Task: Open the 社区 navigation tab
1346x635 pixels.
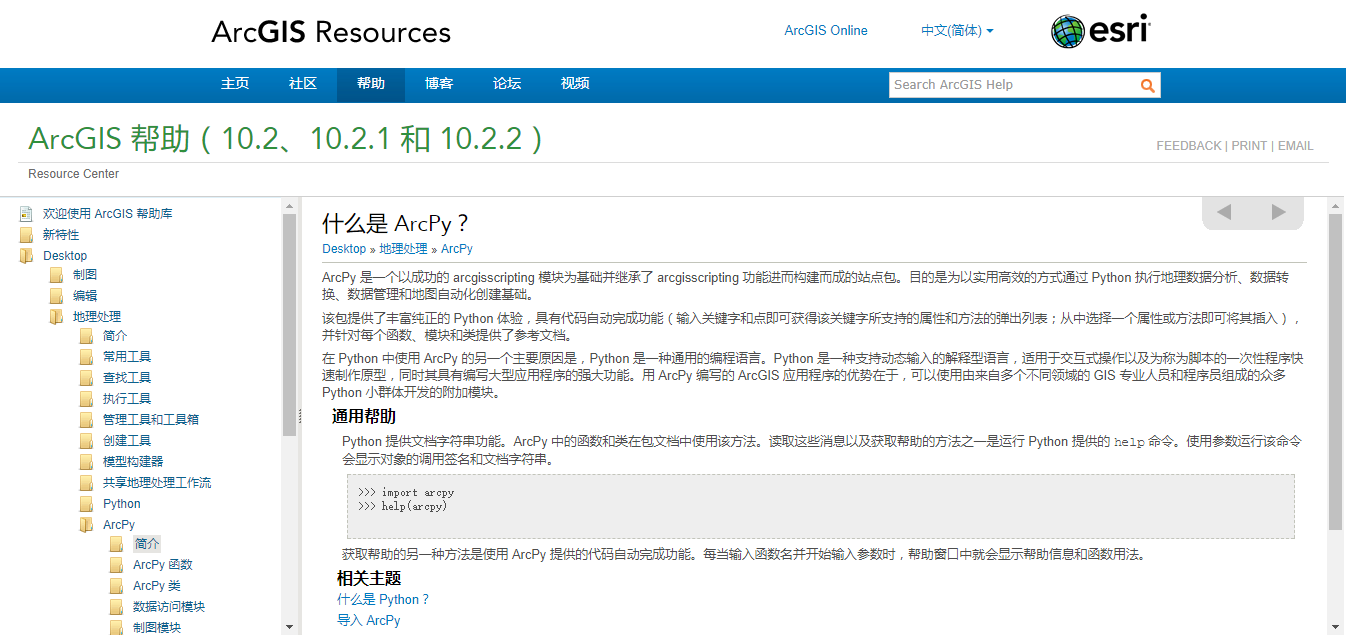Action: [x=303, y=84]
